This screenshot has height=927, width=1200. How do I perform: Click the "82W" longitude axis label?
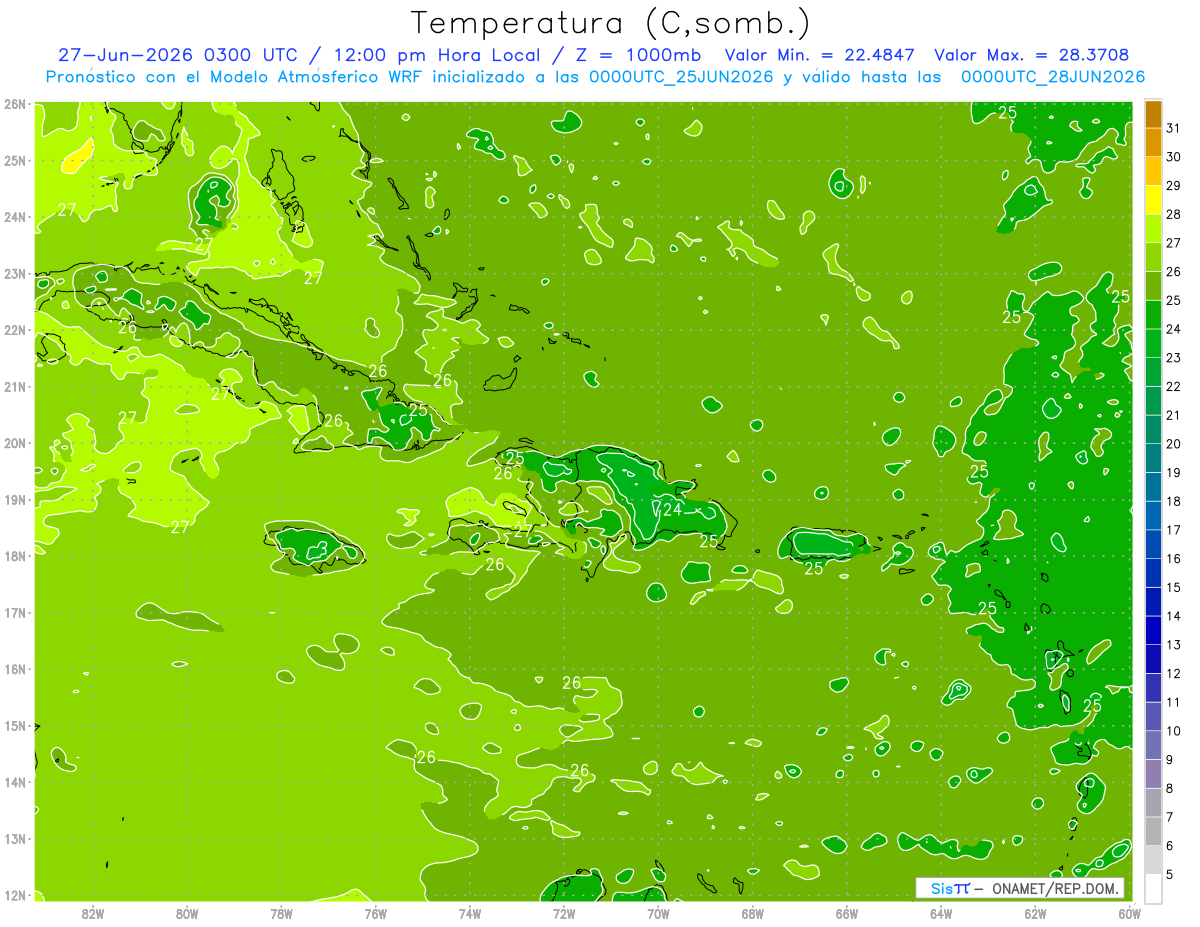click(93, 913)
